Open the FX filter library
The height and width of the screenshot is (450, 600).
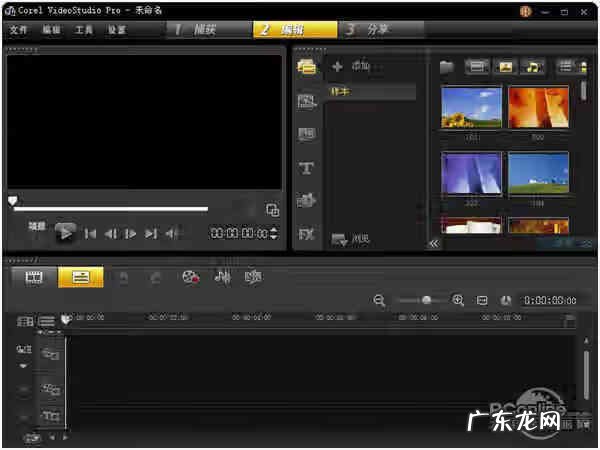[307, 235]
